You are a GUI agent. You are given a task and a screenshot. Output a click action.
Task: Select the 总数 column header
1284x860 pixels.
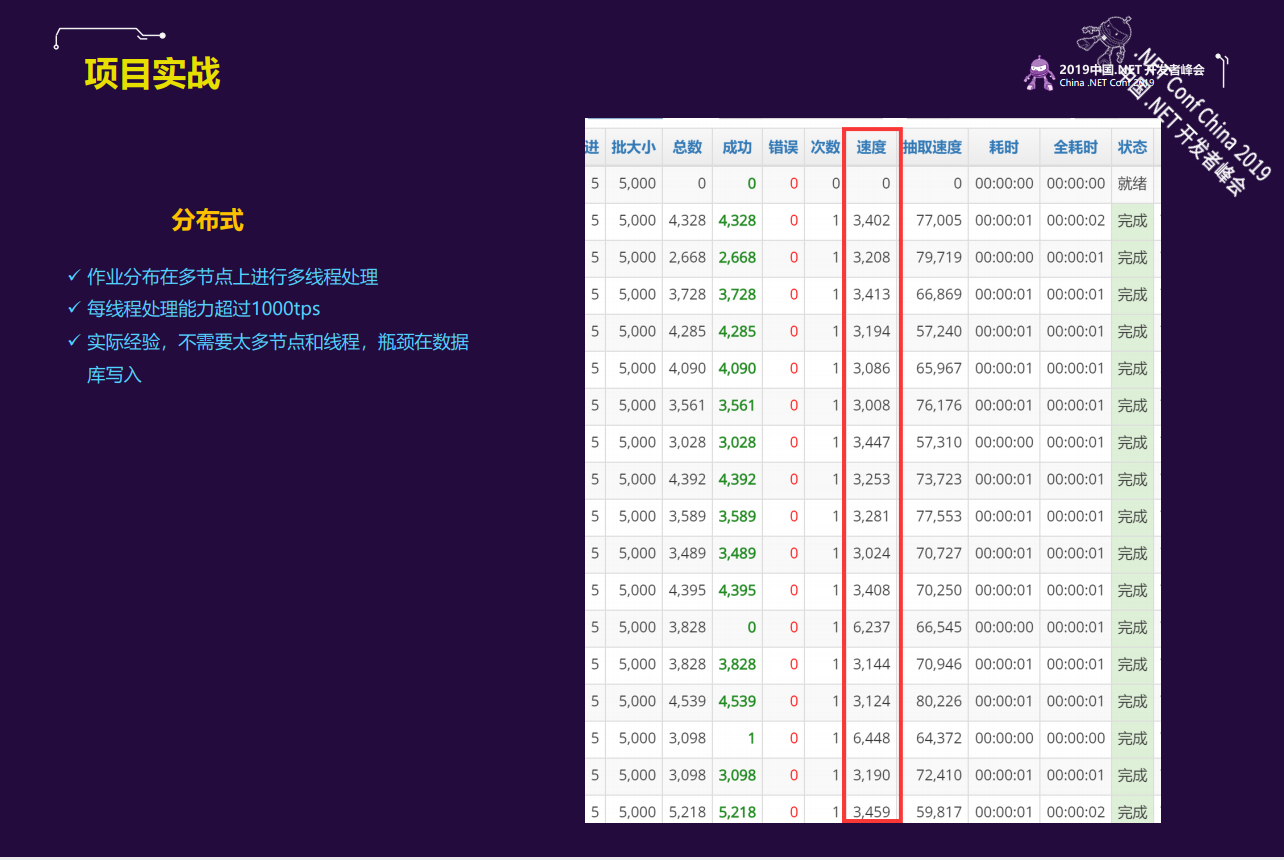point(687,147)
